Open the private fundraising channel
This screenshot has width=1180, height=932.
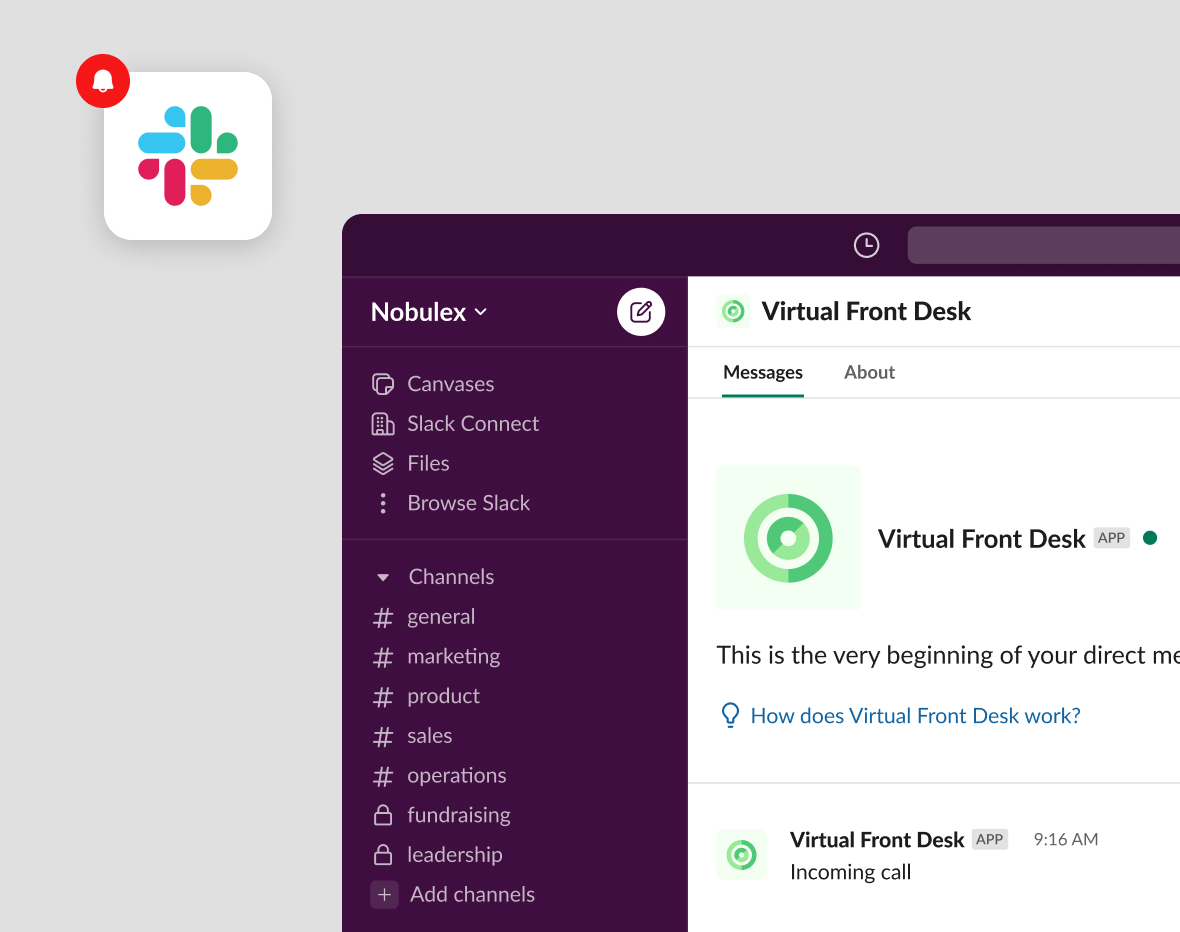(x=442, y=815)
